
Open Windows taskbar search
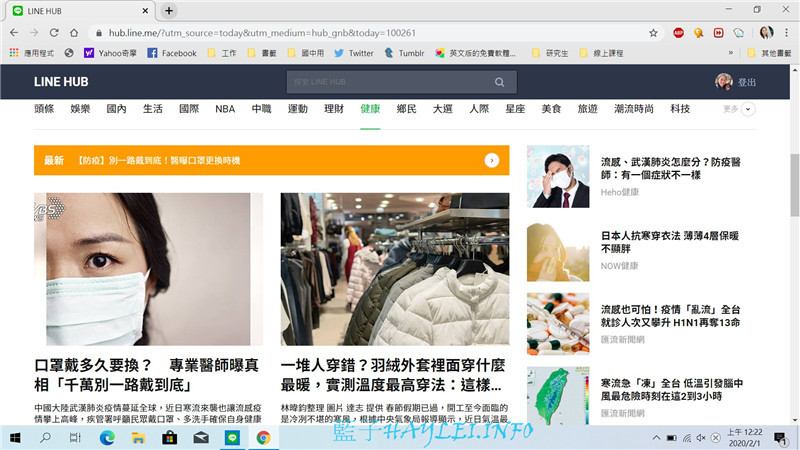click(x=45, y=438)
